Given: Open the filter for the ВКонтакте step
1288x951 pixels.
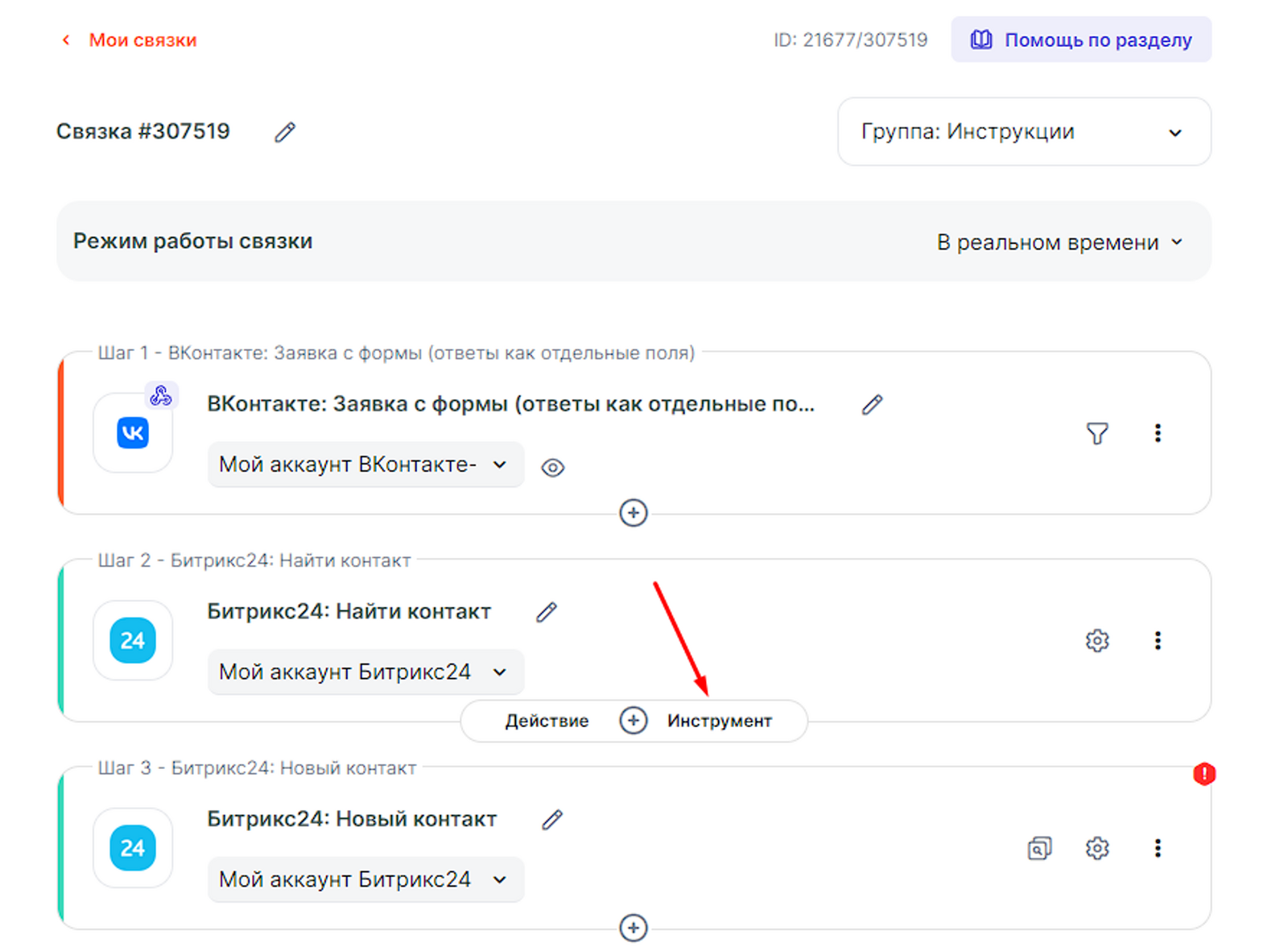Looking at the screenshot, I should click(x=1096, y=434).
